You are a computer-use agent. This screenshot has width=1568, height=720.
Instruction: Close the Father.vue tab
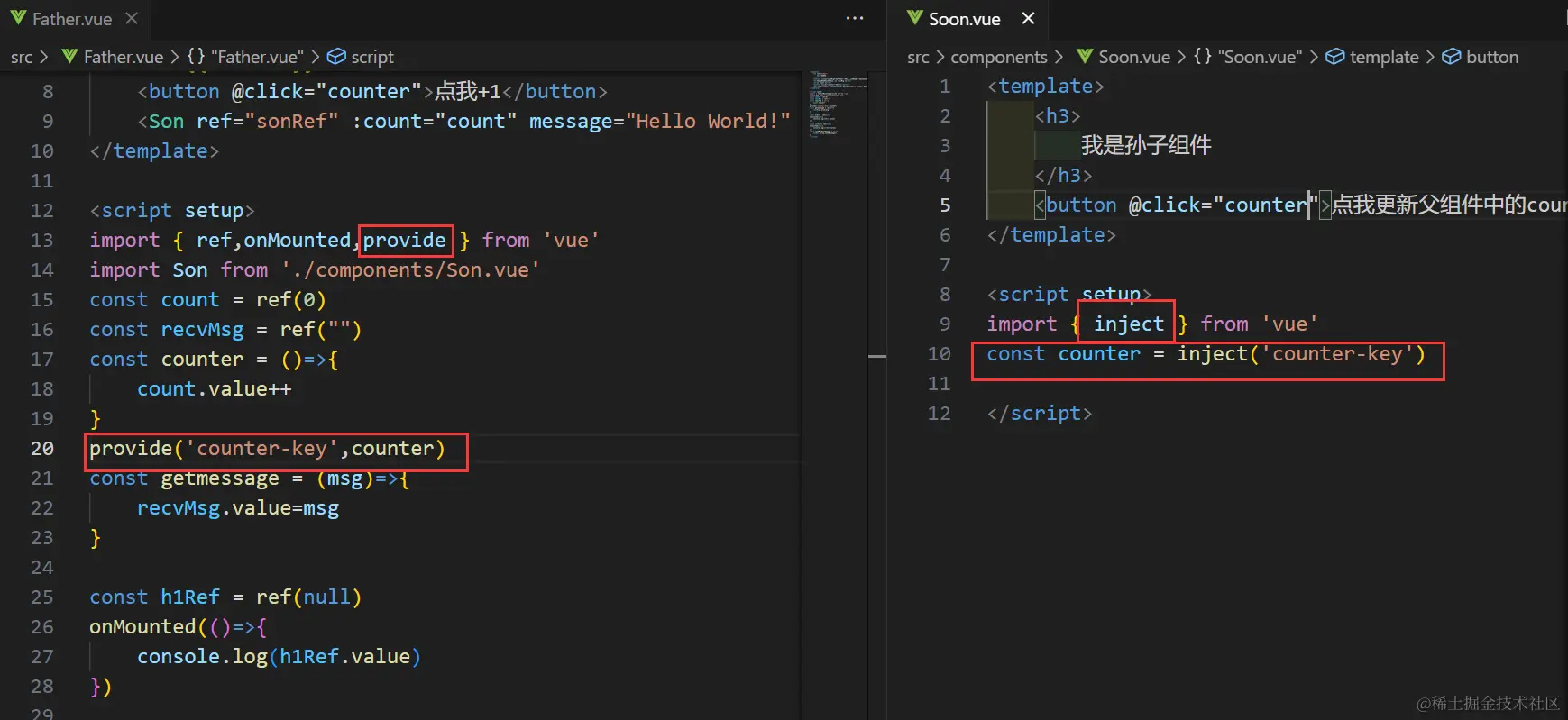132,18
